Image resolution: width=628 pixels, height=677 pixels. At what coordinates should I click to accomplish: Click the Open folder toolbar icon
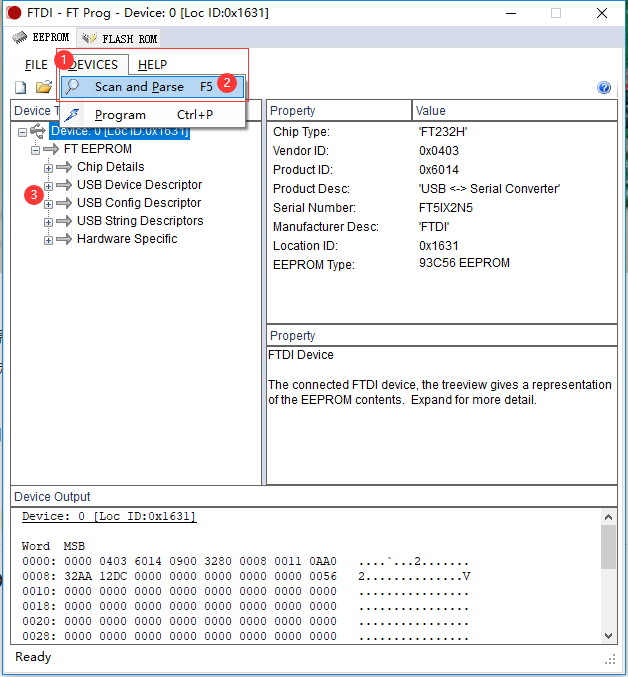44,87
